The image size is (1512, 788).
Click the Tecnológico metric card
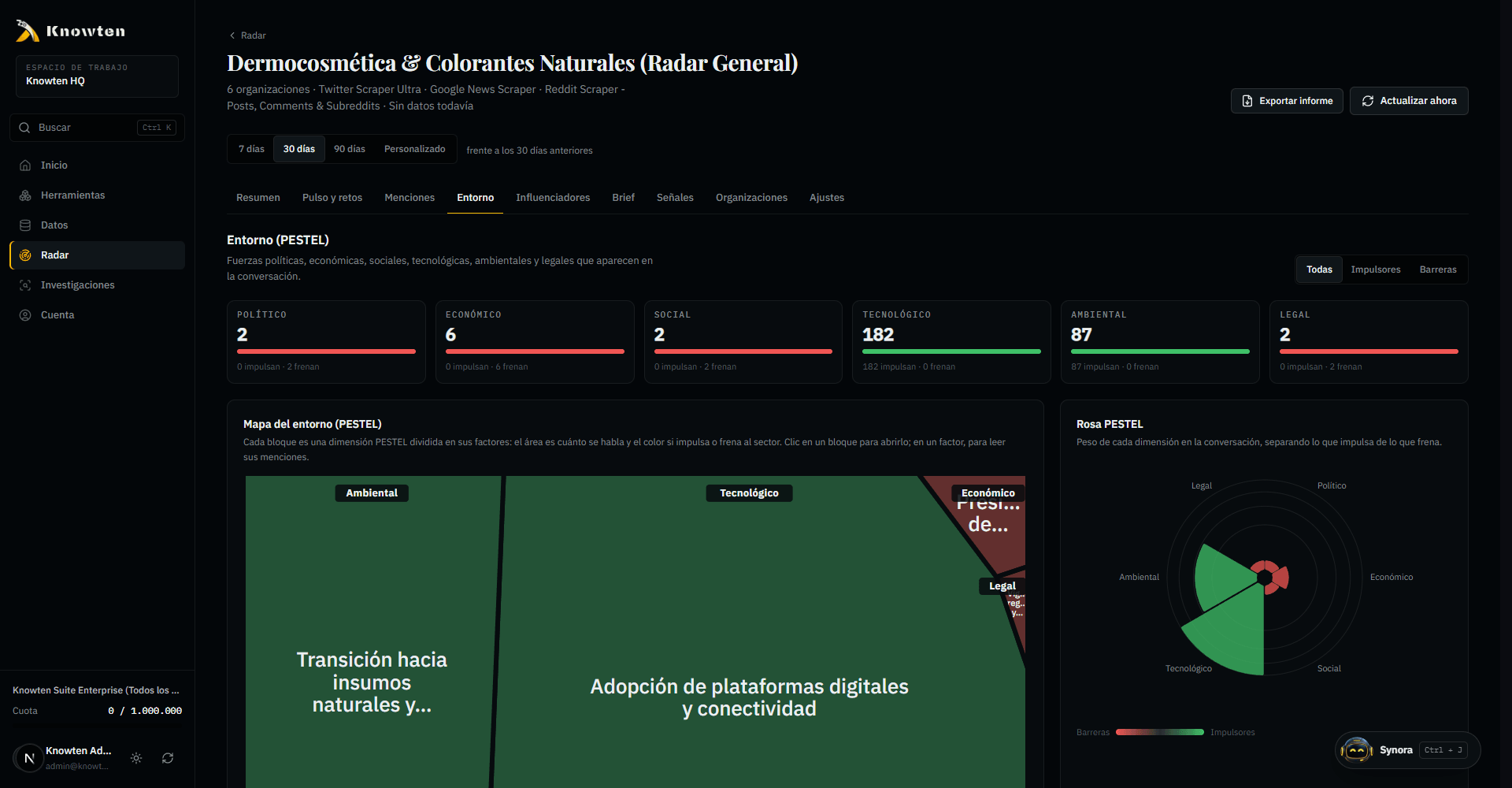point(951,342)
